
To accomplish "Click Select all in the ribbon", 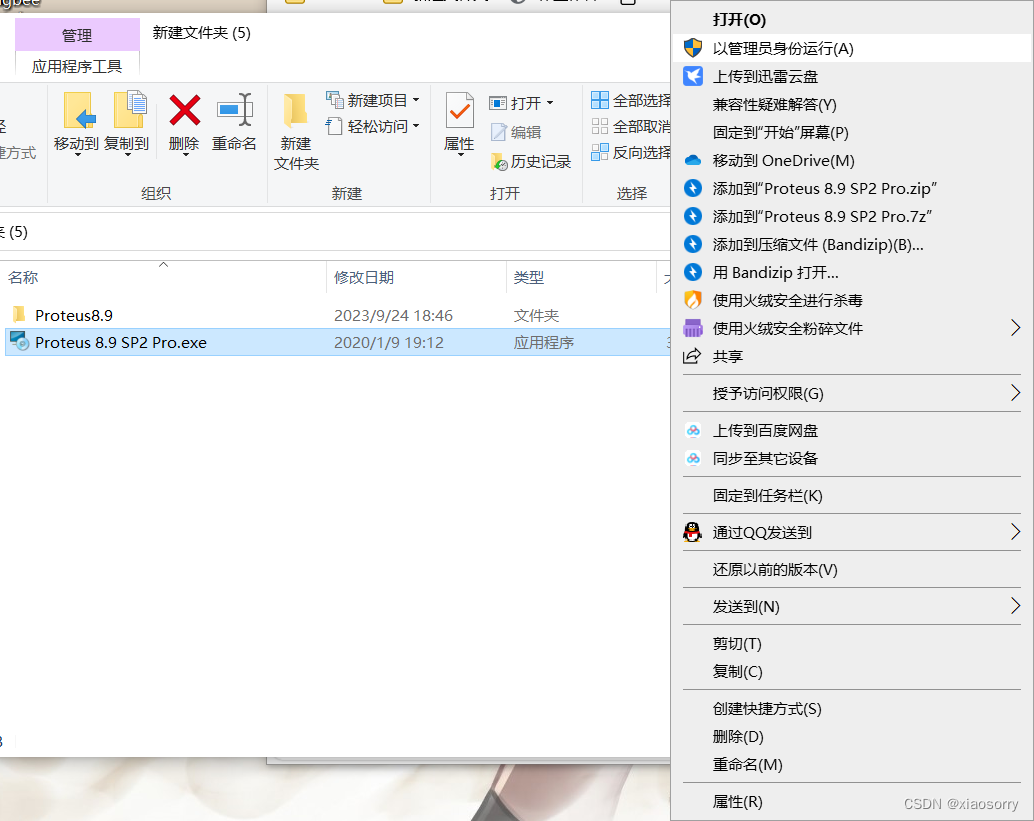I will coord(631,100).
